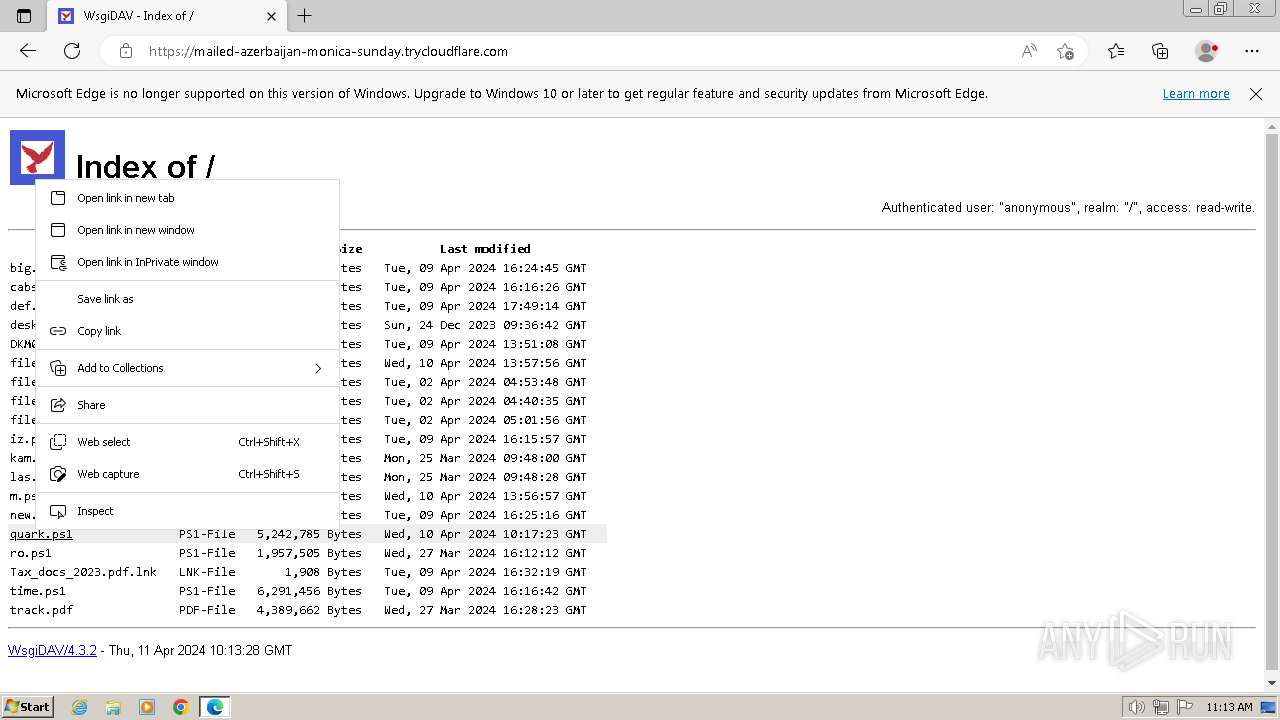
Task: Open Settings and more ellipsis menu
Action: tap(1252, 51)
